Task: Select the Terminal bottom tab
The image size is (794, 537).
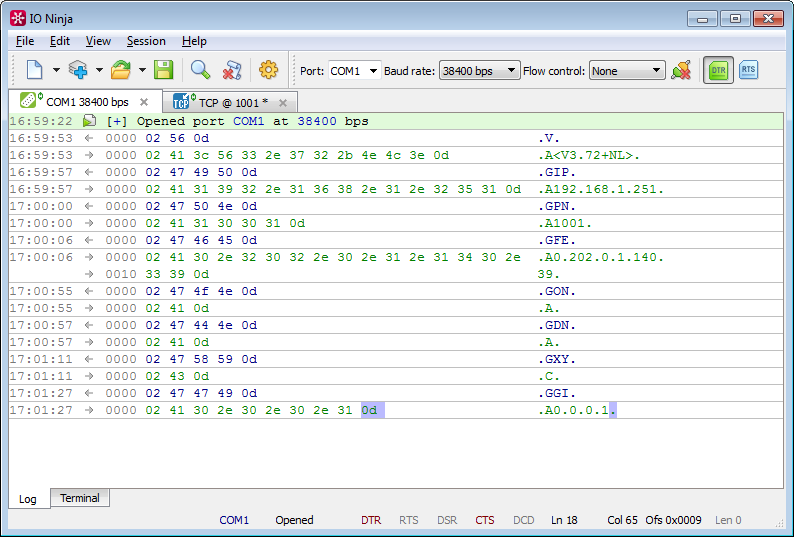Action: (80, 498)
